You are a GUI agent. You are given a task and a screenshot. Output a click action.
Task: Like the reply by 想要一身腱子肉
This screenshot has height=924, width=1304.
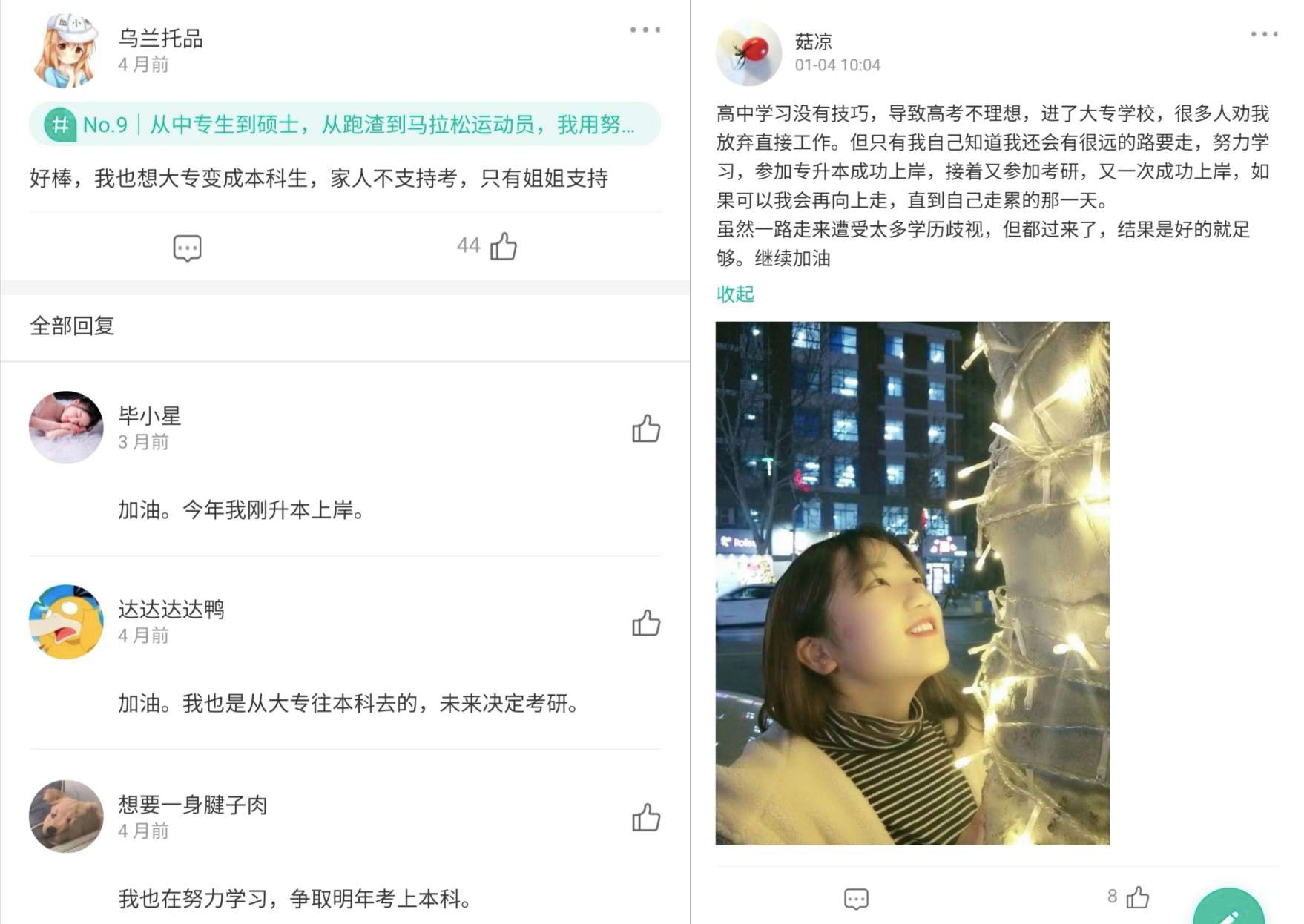[646, 817]
